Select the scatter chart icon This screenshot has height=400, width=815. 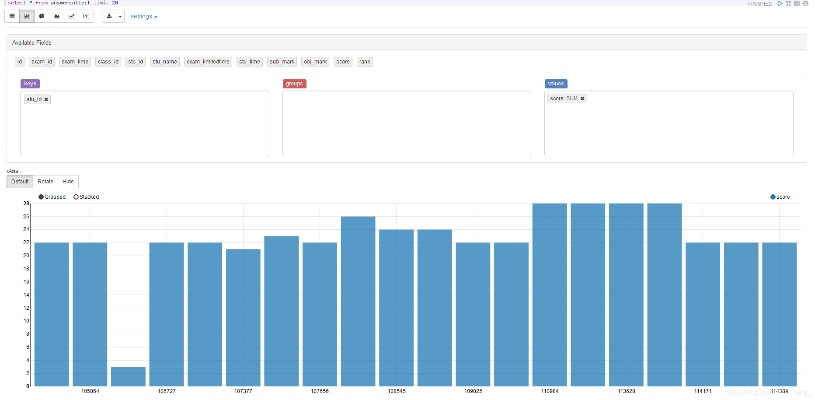coord(85,17)
